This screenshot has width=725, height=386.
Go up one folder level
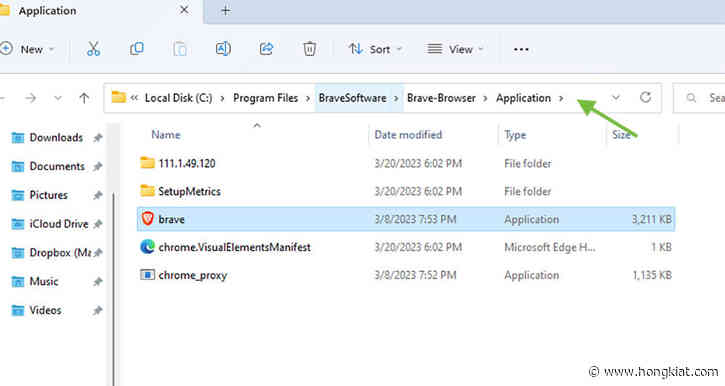click(x=84, y=98)
